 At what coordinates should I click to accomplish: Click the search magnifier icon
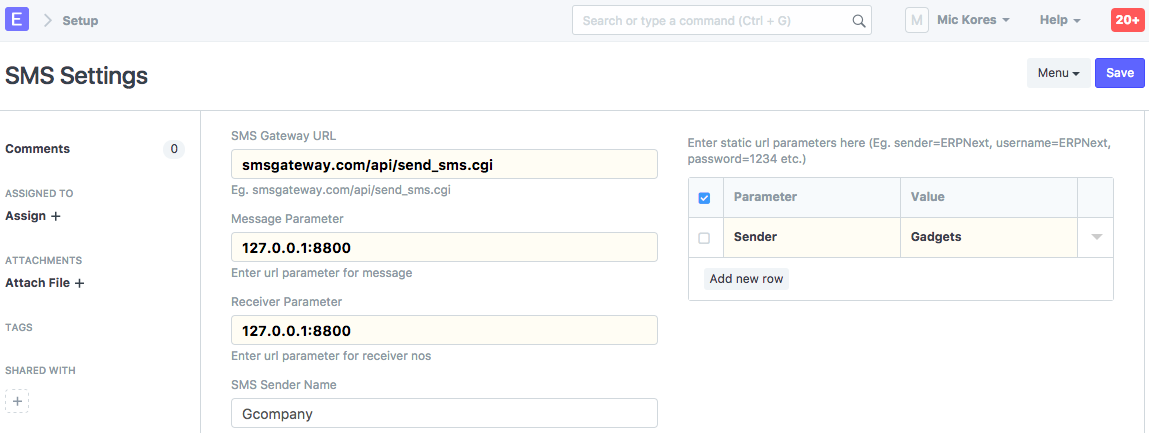[x=858, y=20]
